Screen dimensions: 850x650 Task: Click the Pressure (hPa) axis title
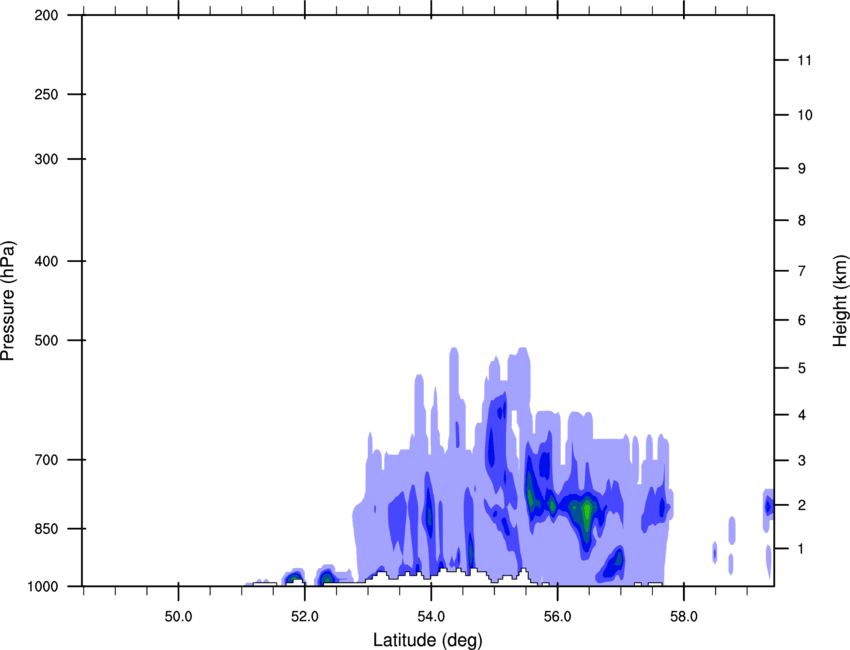(8, 300)
